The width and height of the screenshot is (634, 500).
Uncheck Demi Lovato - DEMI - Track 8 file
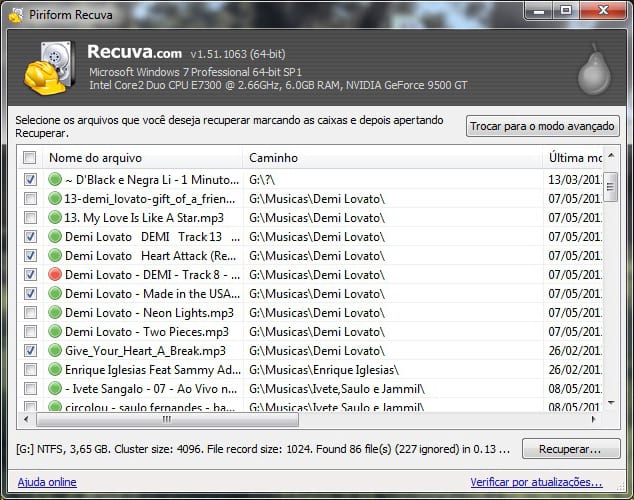click(x=30, y=274)
